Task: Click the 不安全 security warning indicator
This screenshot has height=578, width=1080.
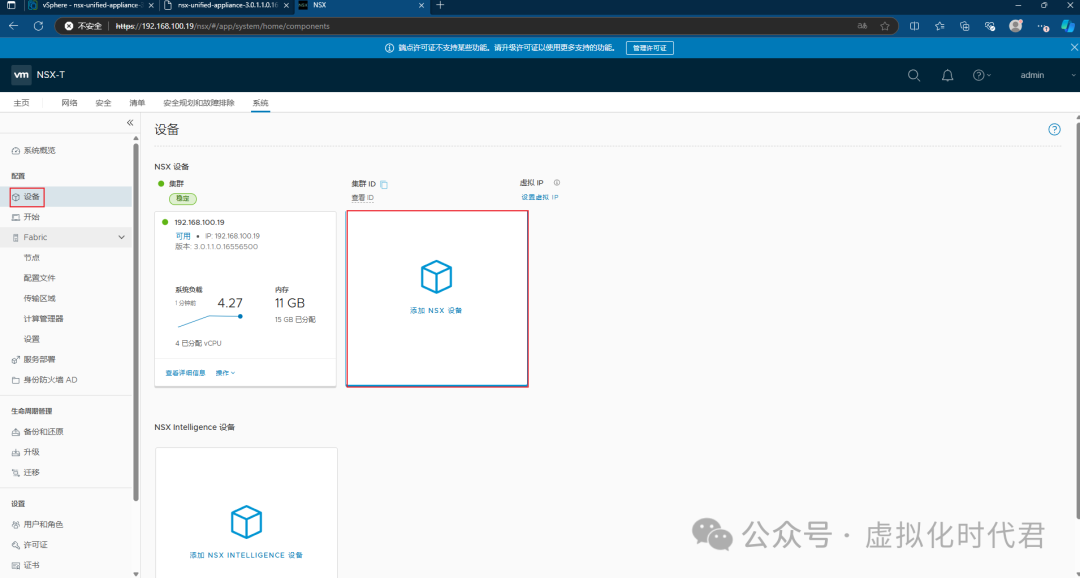Action: [x=83, y=26]
